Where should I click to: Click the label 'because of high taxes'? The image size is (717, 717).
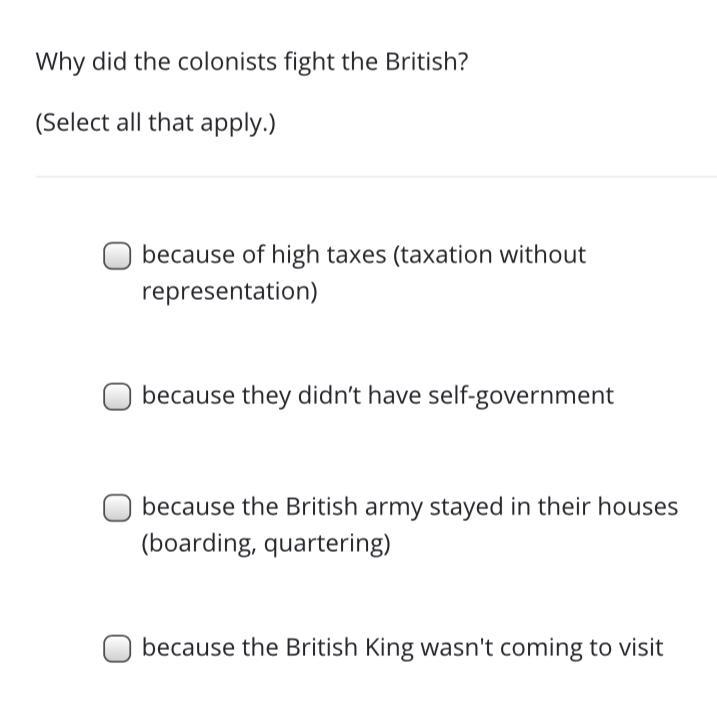pyautogui.click(x=264, y=255)
